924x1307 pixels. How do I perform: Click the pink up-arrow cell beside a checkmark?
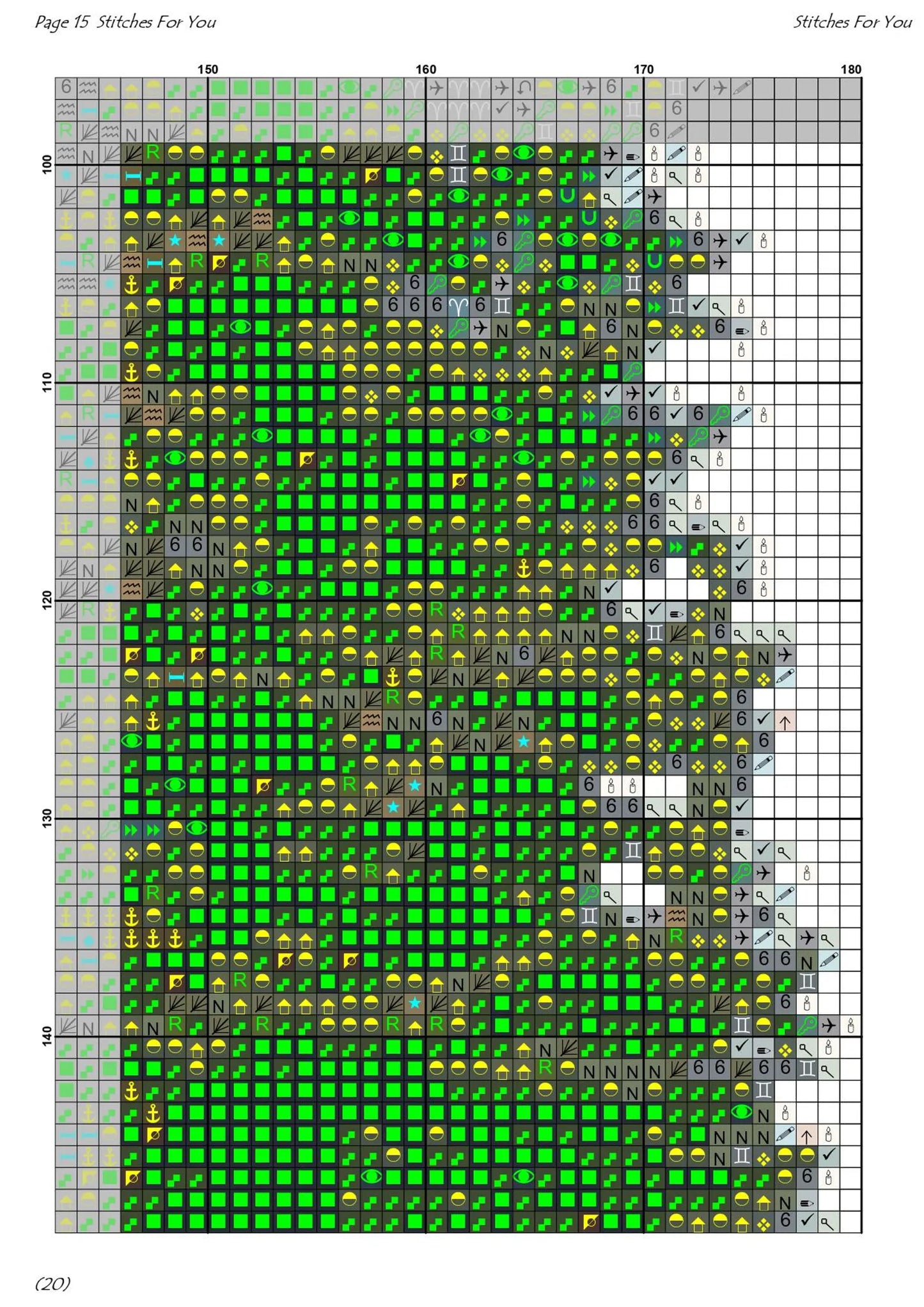(785, 721)
